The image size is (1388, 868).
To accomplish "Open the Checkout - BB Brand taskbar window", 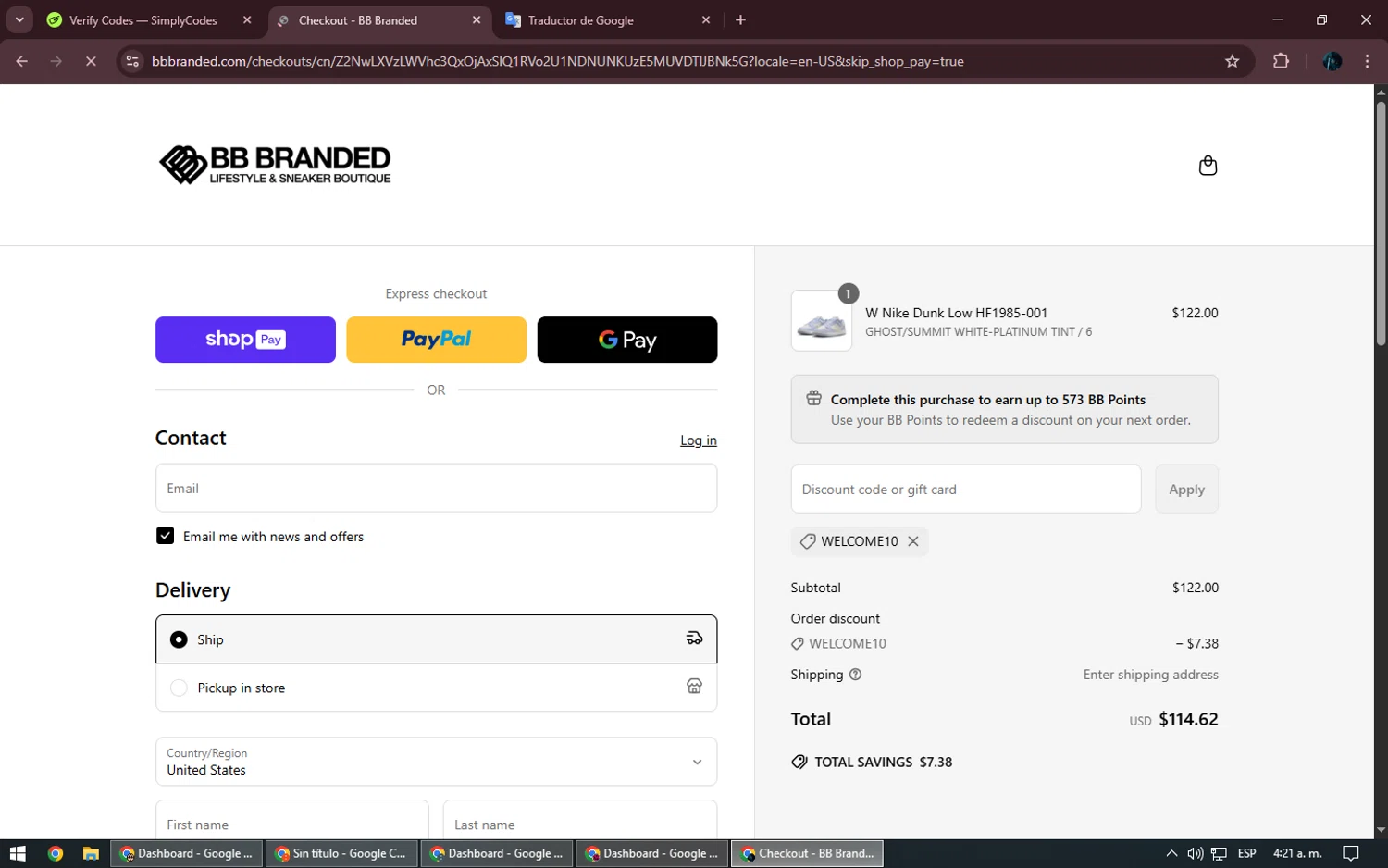I will pyautogui.click(x=807, y=853).
